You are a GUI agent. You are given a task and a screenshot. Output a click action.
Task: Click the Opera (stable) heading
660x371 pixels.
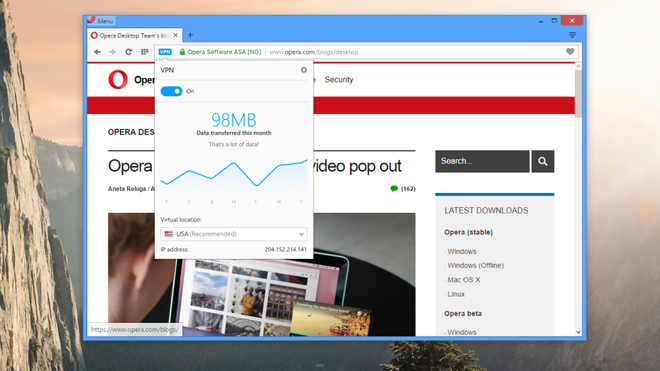[x=468, y=232]
